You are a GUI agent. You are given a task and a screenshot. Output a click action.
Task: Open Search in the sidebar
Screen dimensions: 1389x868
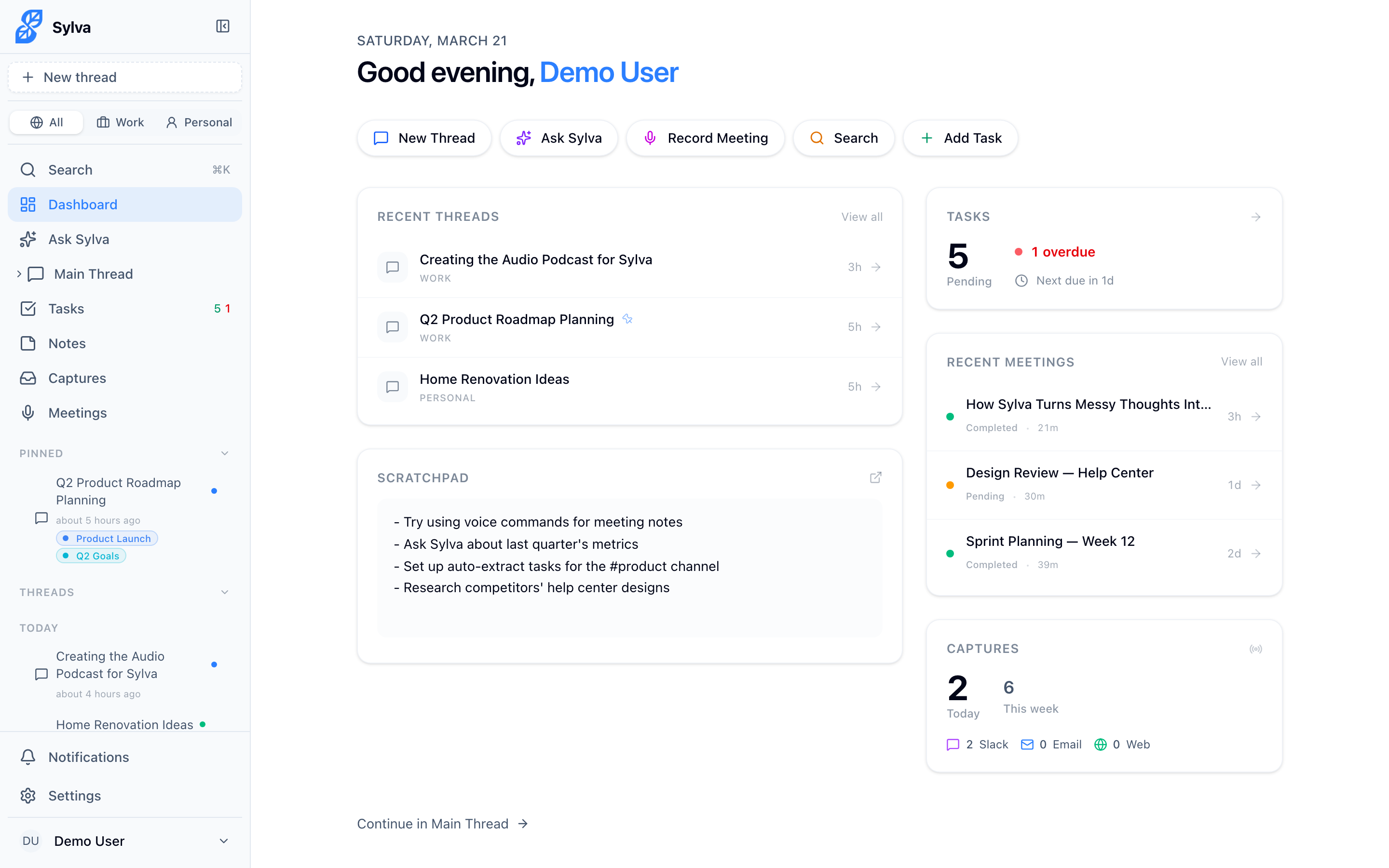coord(124,170)
